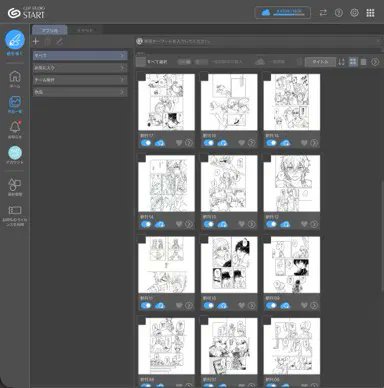Toggle the sync switch for 新刊13
This screenshot has height=388, width=384.
[208, 224]
